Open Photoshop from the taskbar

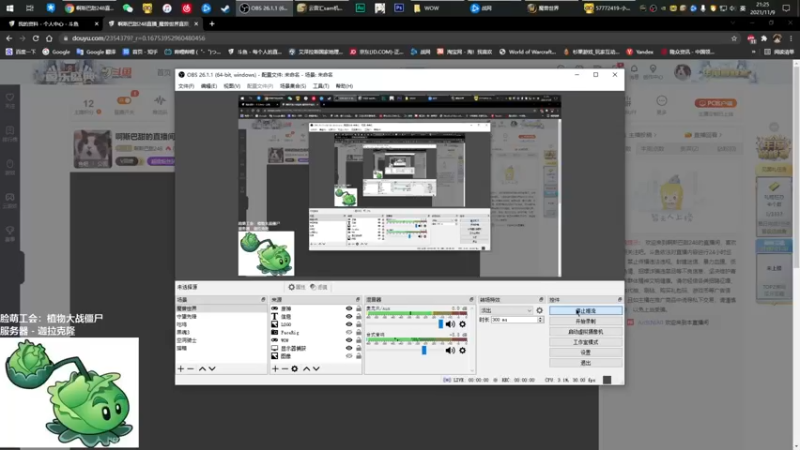399,8
